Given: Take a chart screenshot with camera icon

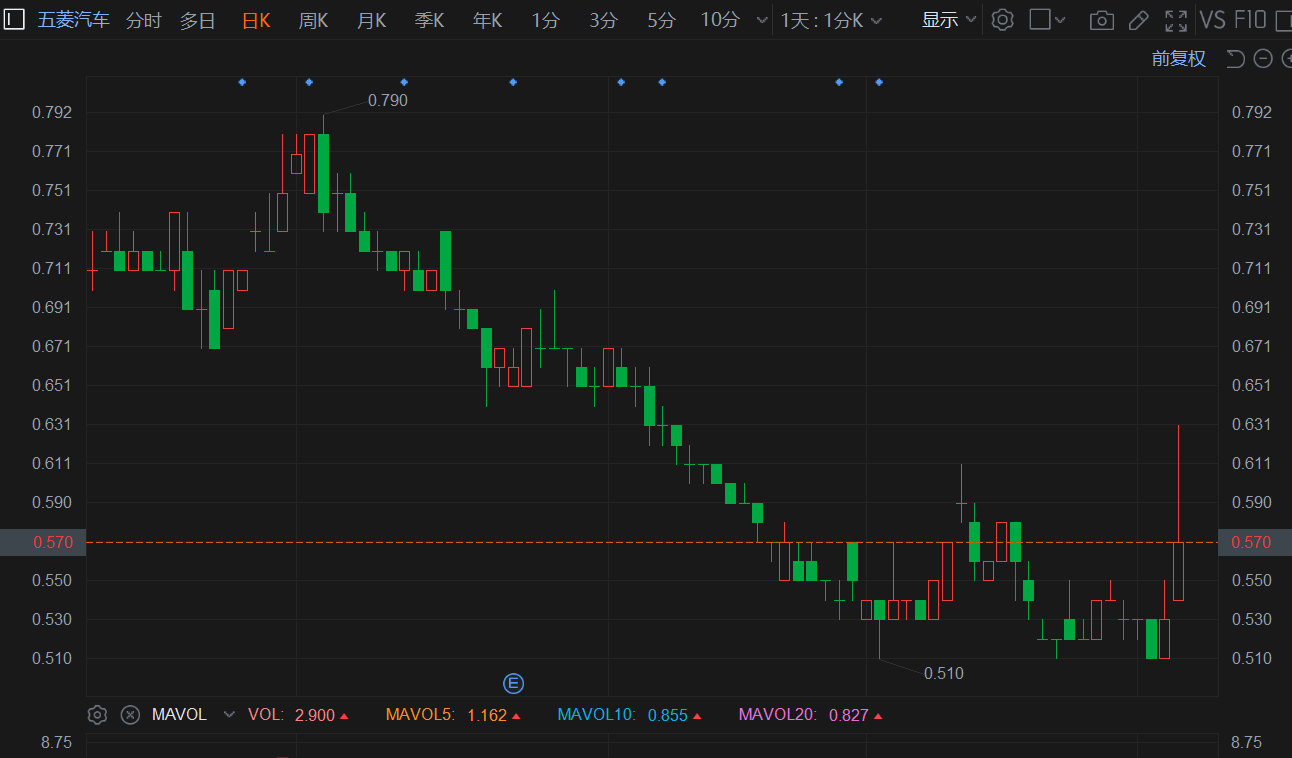Looking at the screenshot, I should 1101,20.
